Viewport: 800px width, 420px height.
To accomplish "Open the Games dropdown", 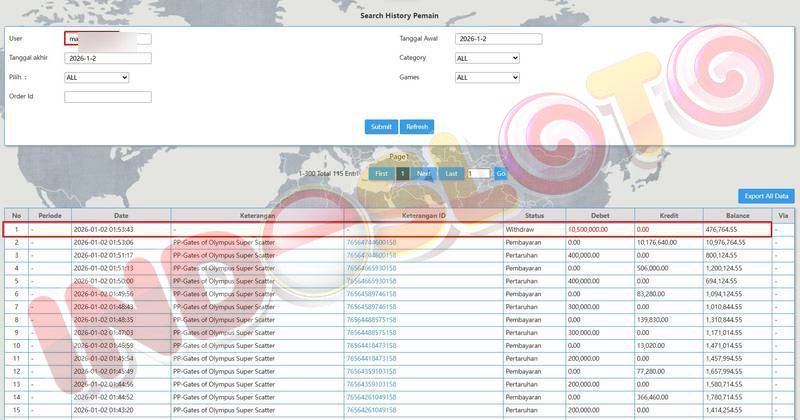I will pyautogui.click(x=487, y=77).
